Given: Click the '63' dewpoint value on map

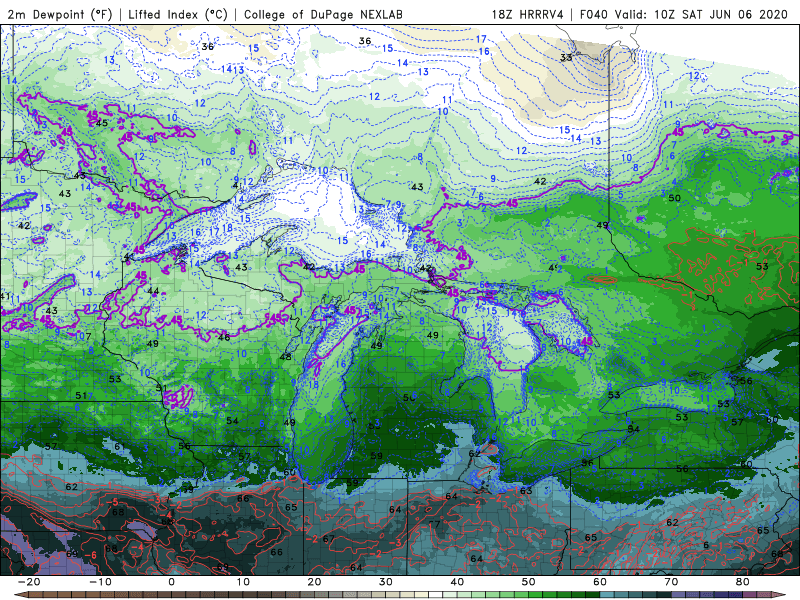Looking at the screenshot, I should [x=526, y=491].
